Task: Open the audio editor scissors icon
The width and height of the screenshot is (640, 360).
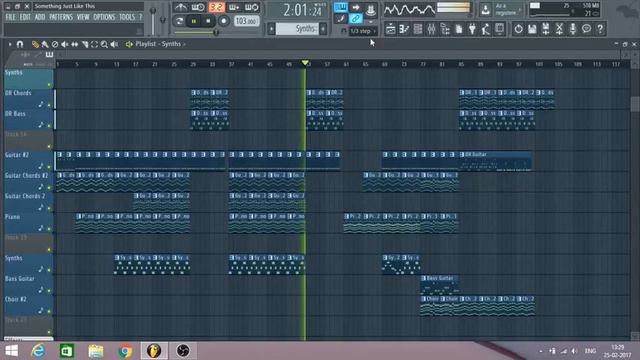Action: (559, 29)
